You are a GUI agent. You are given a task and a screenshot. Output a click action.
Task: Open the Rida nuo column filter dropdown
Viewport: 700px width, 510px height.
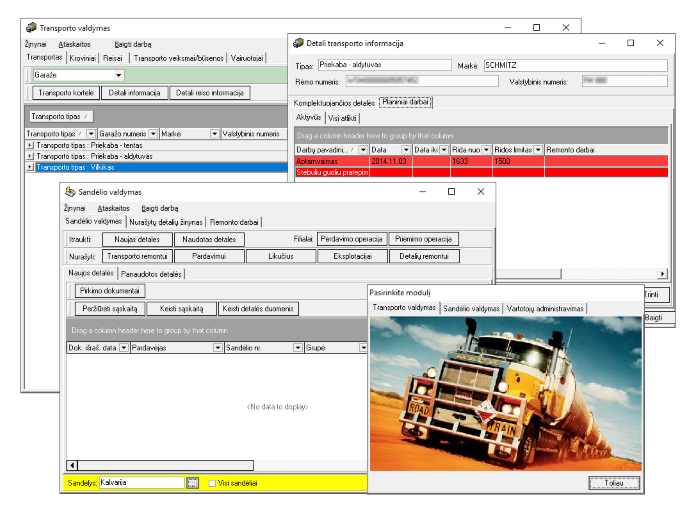tap(486, 150)
